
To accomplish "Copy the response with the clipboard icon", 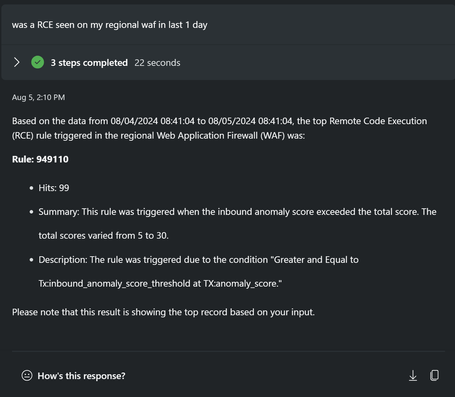I will [x=434, y=375].
